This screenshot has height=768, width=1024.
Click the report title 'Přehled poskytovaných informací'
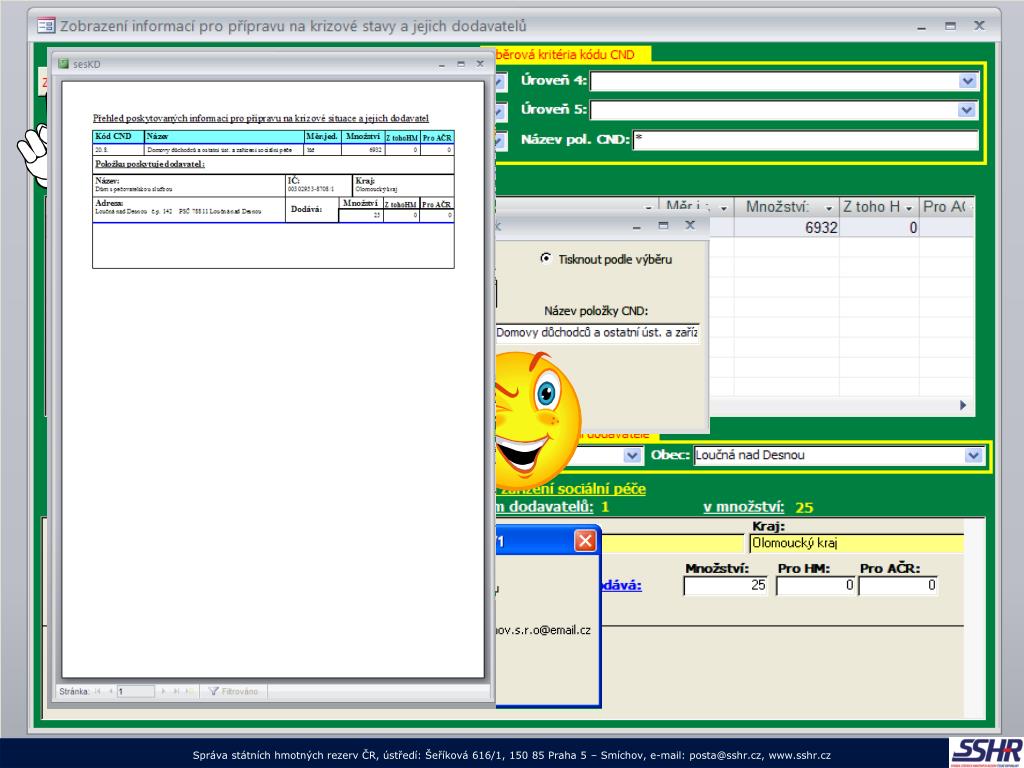tap(261, 118)
